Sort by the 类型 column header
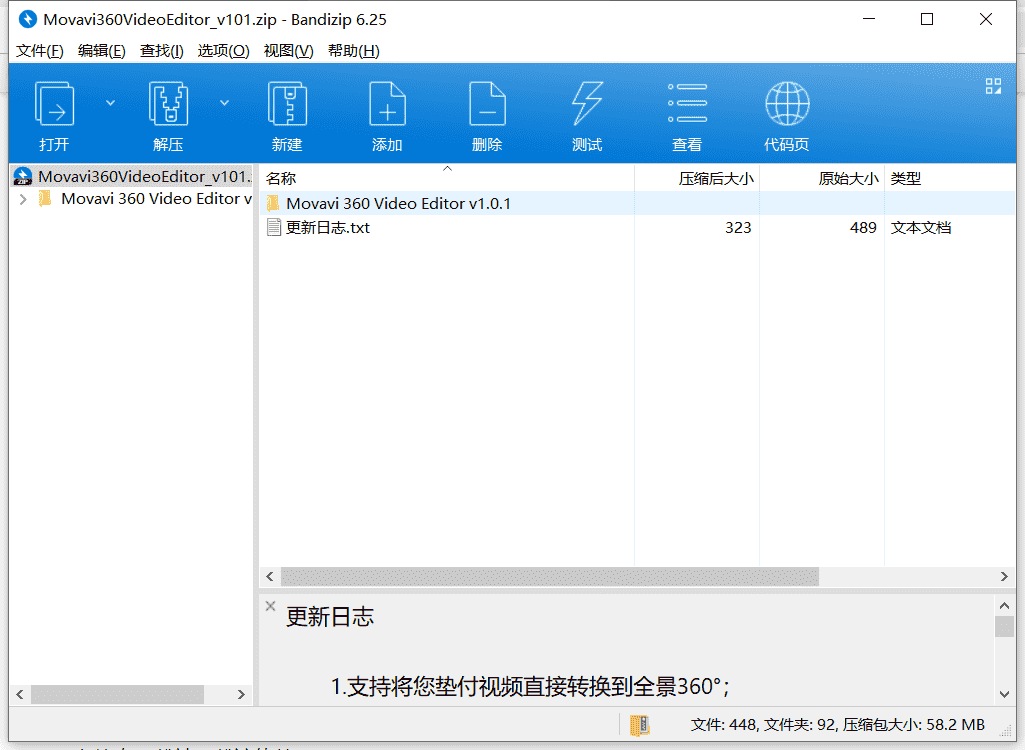 pyautogui.click(x=949, y=178)
